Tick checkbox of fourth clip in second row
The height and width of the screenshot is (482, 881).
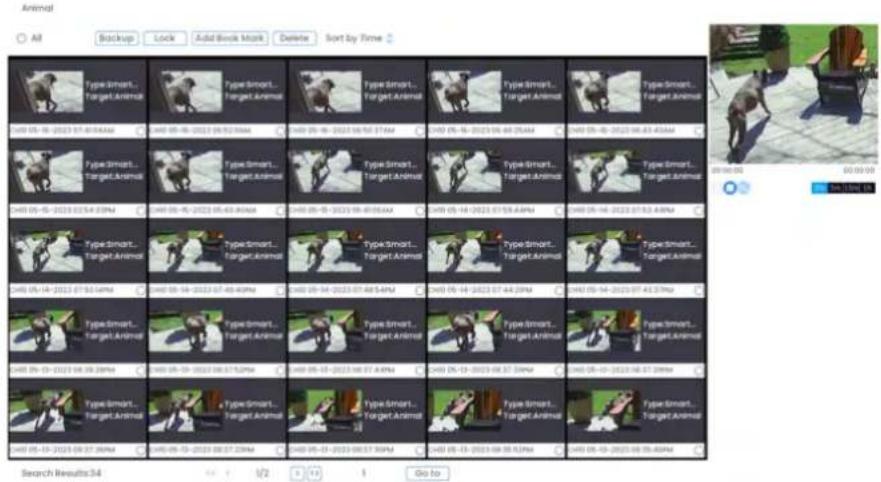pyautogui.click(x=558, y=211)
